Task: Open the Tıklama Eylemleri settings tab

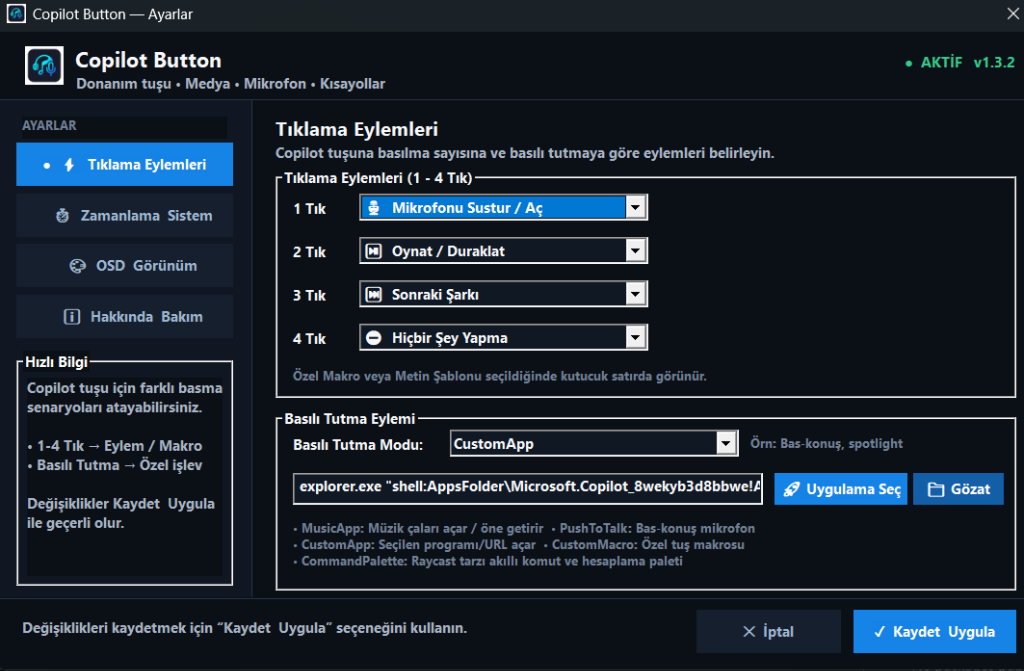Action: (125, 165)
